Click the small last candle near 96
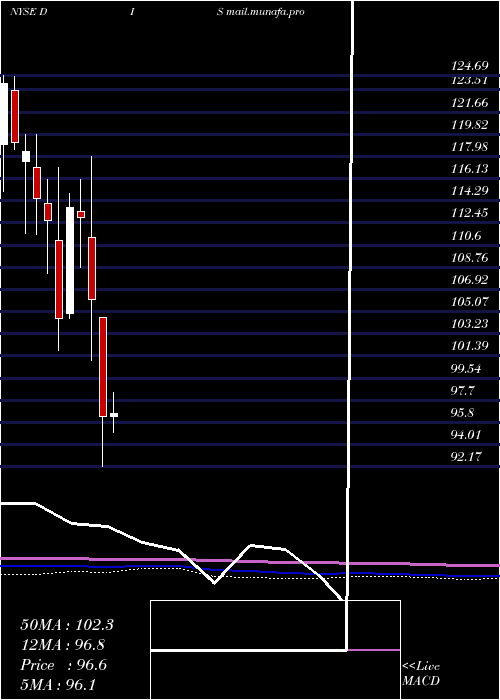Screen dimensions: 500x700 tap(114, 415)
